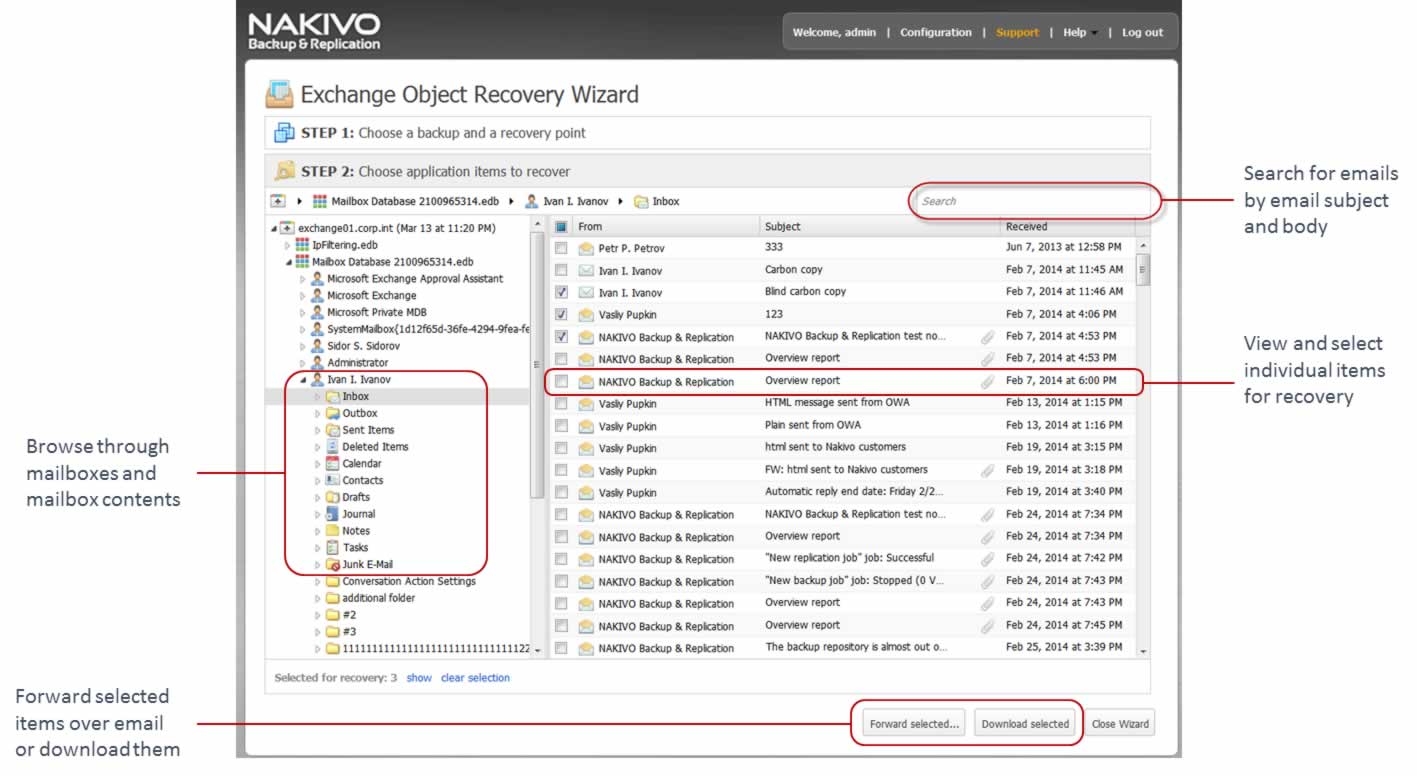Click the Download selected button
The image size is (1417, 776).
[x=1025, y=724]
